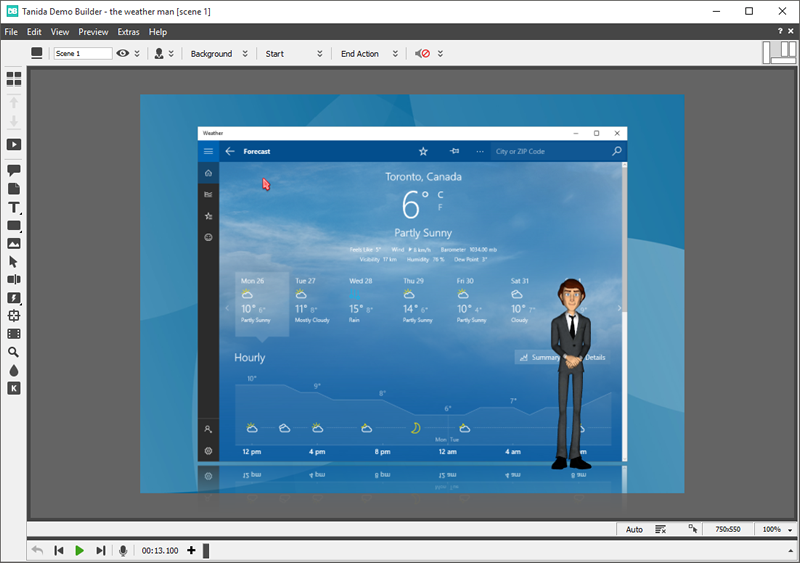Open the Extras menu

point(128,32)
